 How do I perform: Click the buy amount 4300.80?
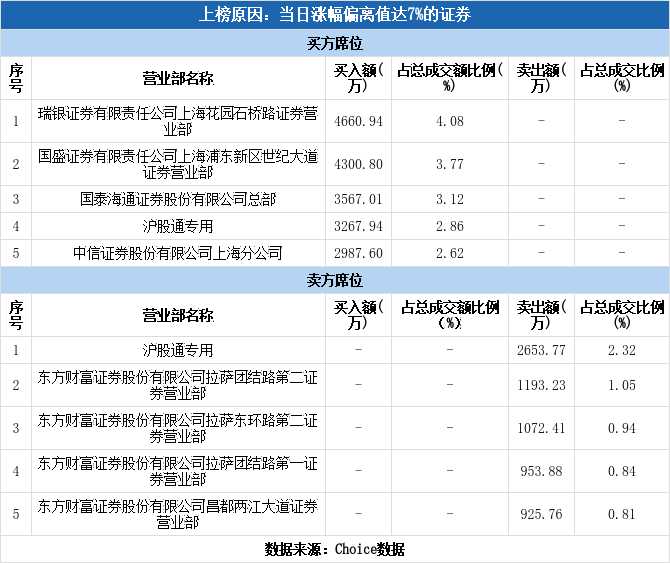tap(358, 164)
